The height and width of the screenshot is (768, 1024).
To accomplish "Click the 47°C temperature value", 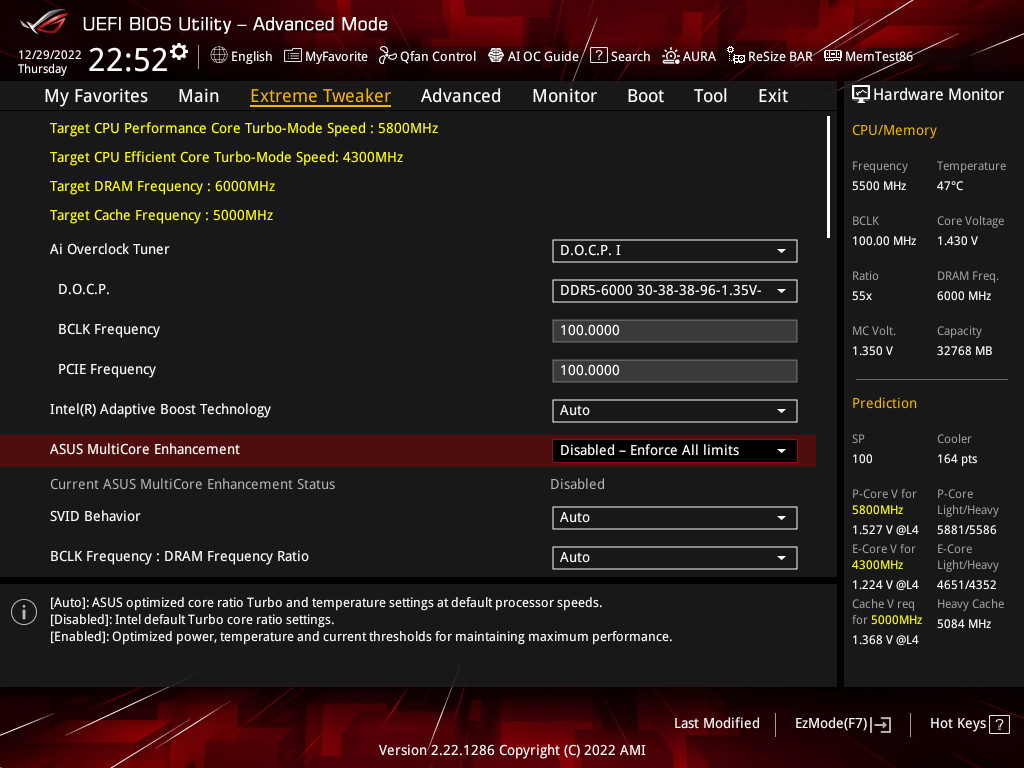I will (950, 185).
